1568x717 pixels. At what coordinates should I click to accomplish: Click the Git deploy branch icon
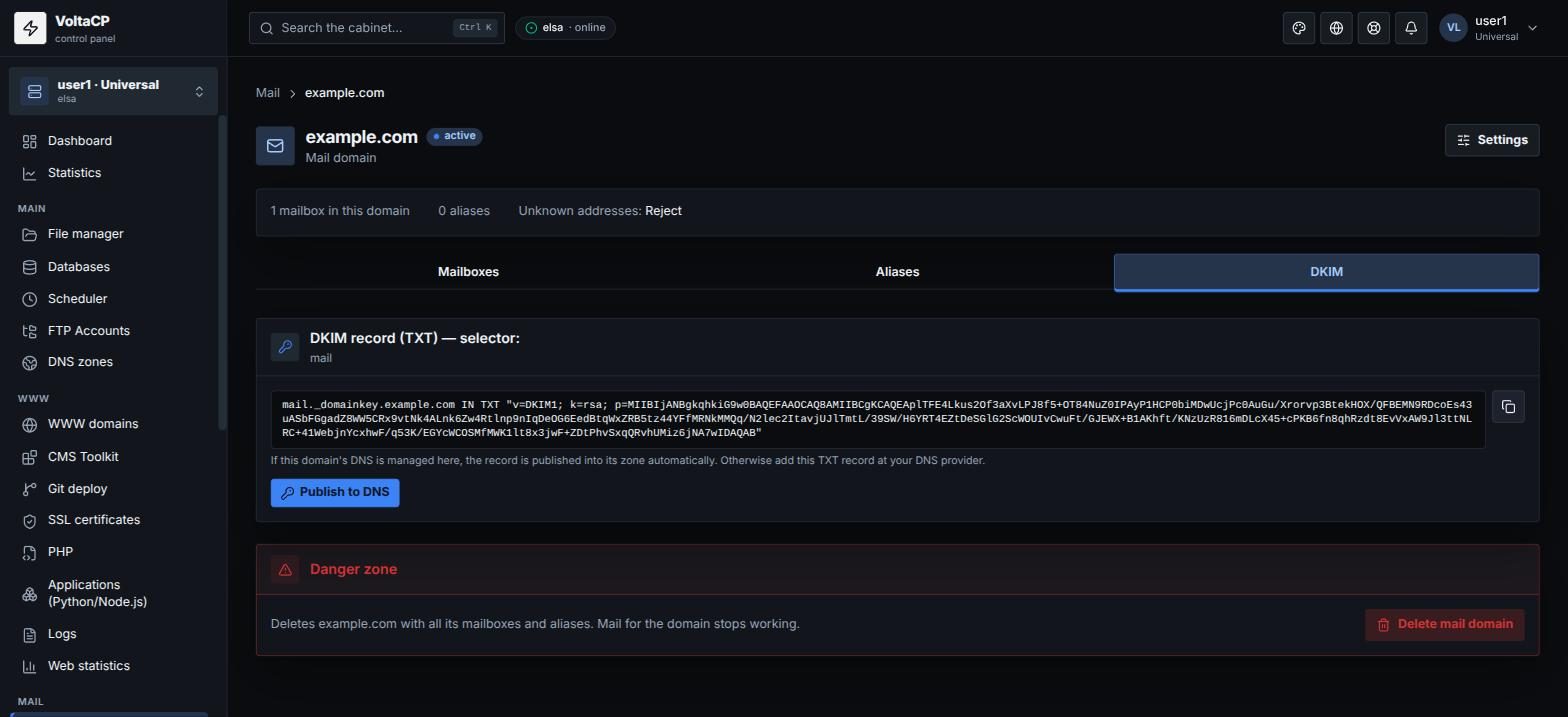coord(29,489)
